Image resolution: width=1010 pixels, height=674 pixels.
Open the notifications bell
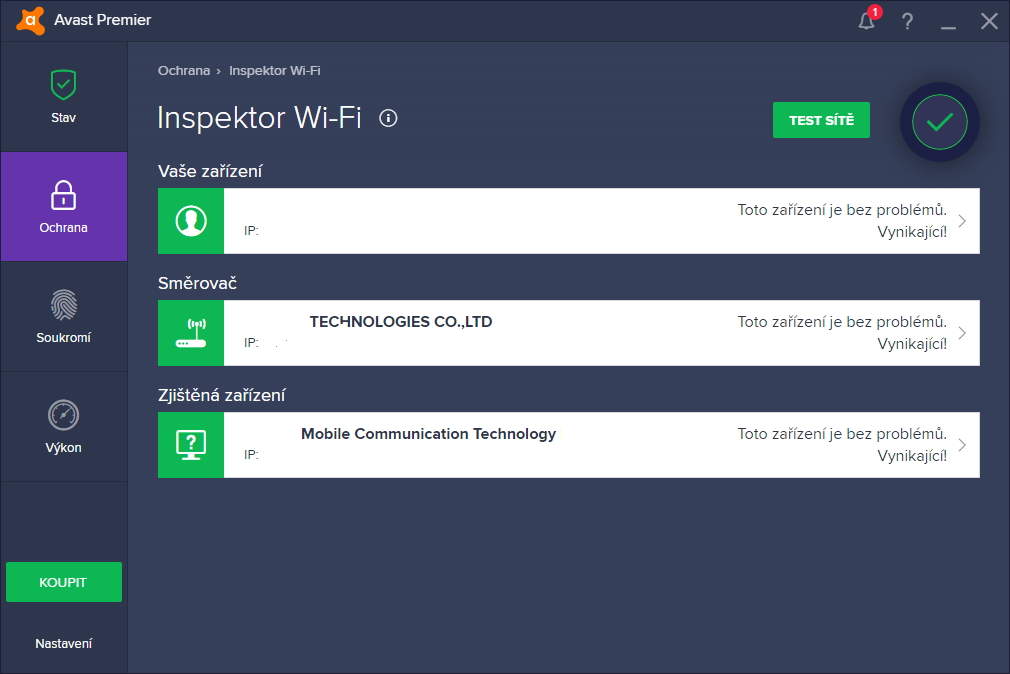coord(868,20)
